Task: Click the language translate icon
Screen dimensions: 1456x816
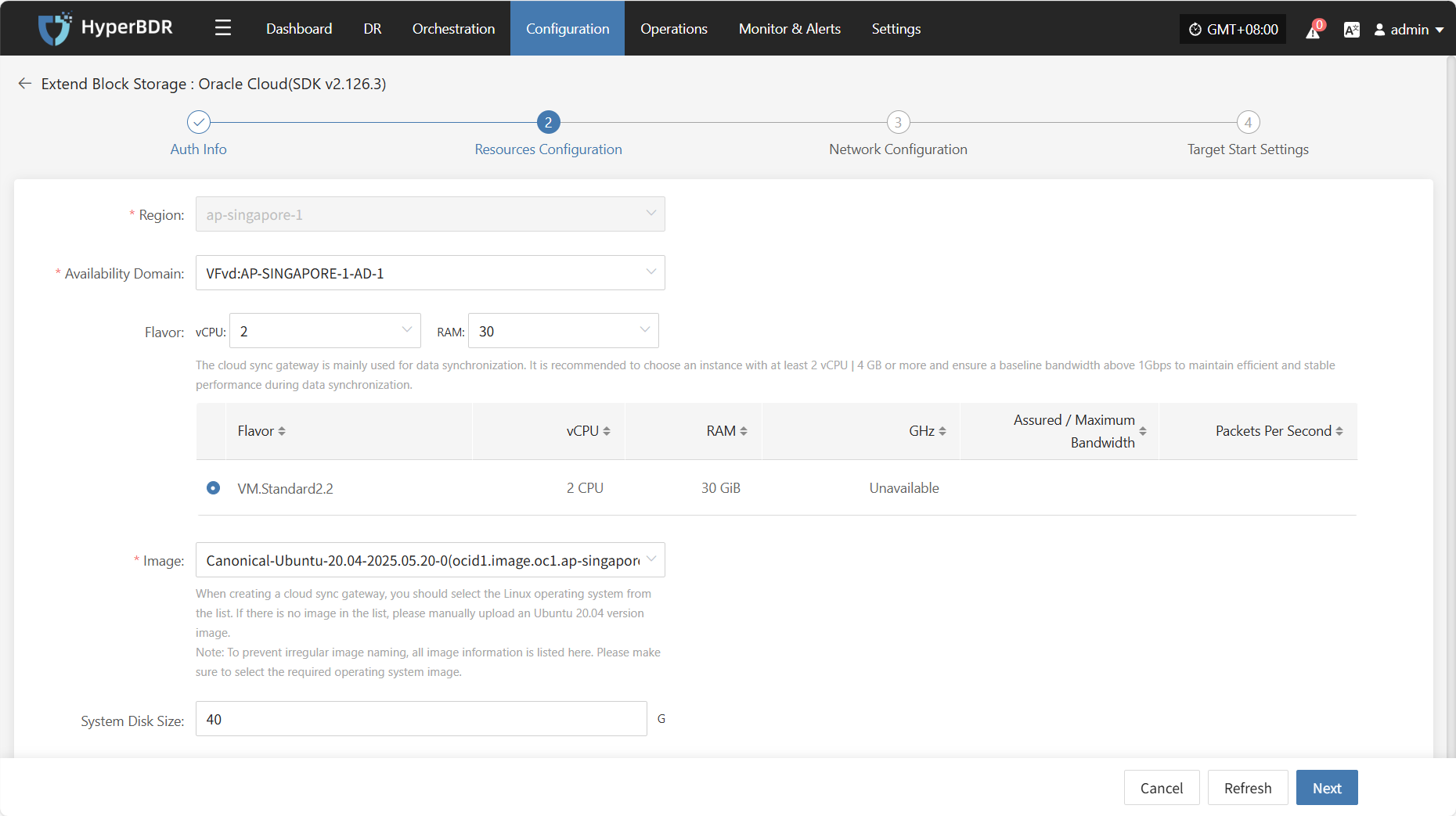Action: pos(1351,30)
